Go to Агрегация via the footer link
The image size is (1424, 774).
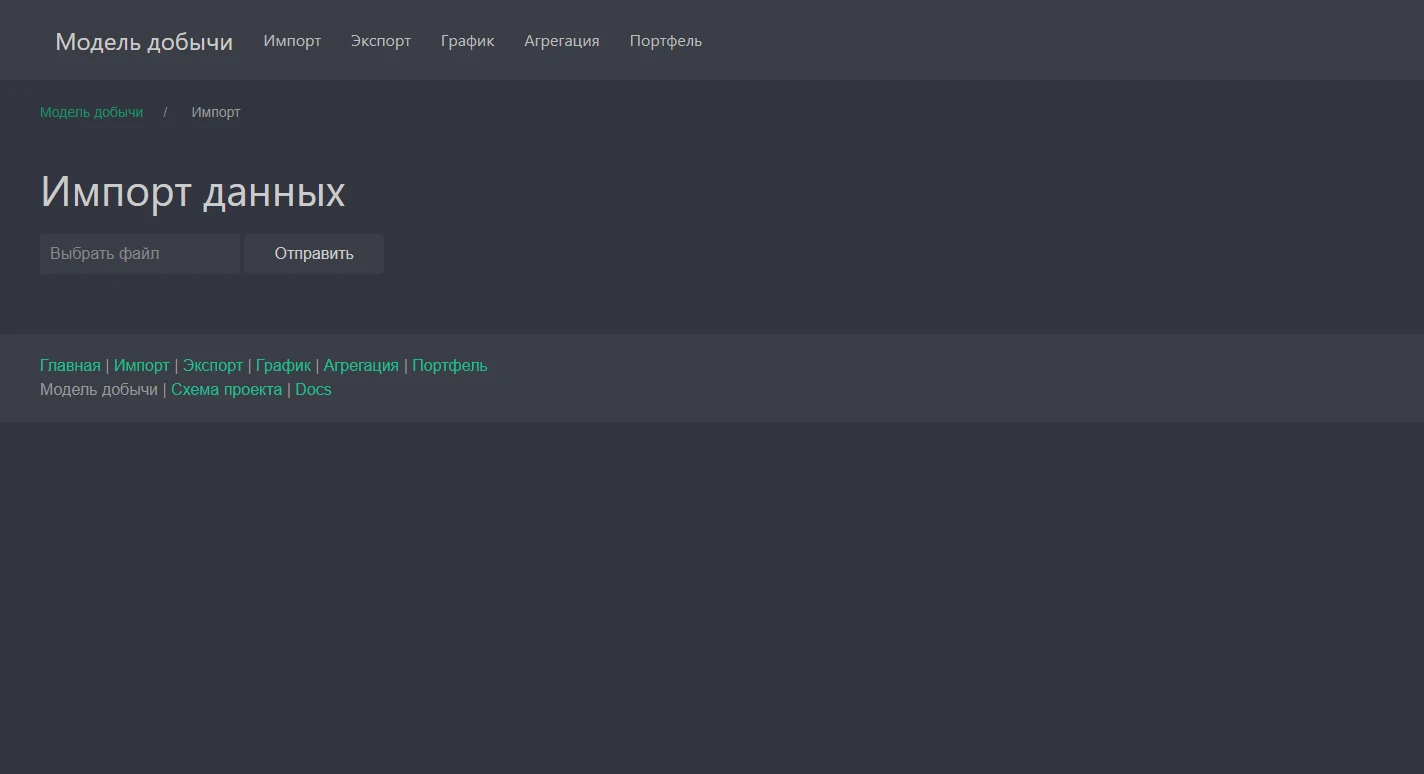(360, 366)
